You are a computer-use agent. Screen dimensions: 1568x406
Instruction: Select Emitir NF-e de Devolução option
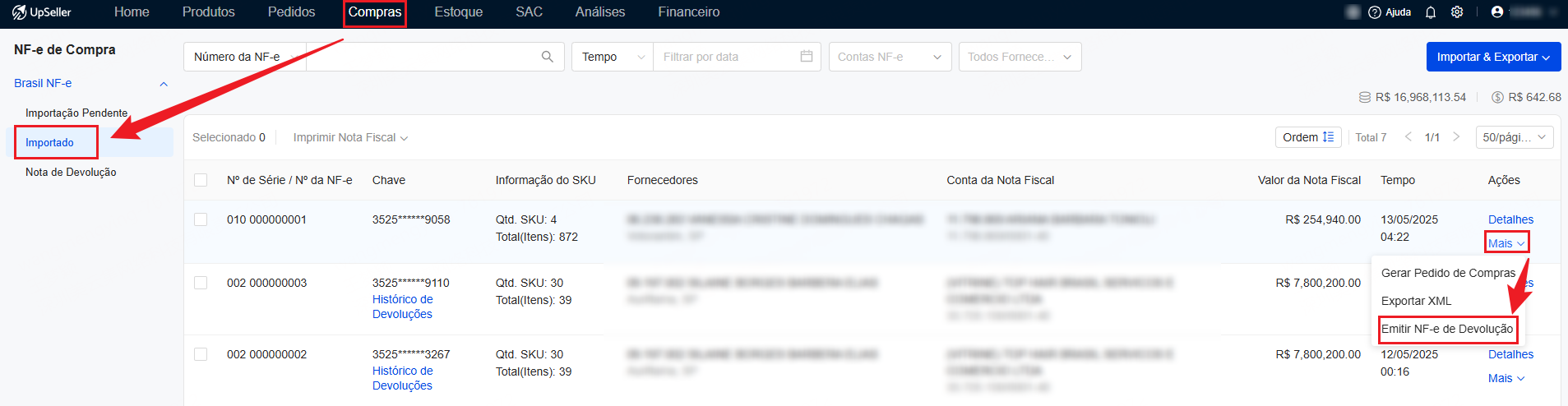[1447, 329]
